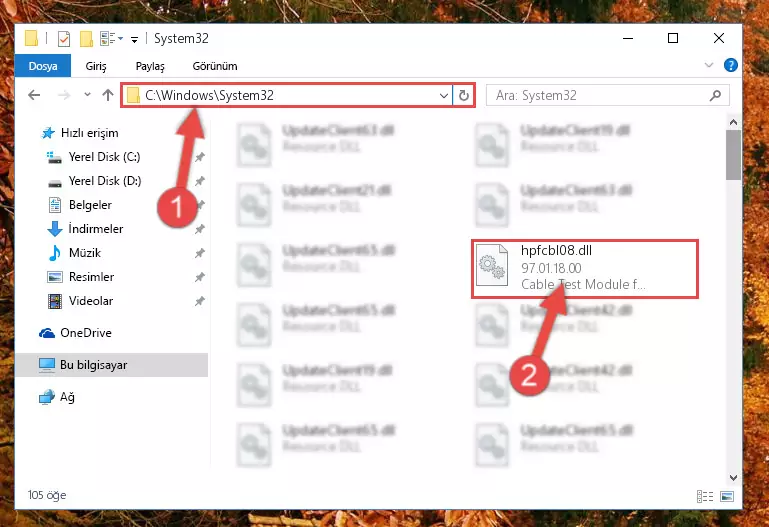This screenshot has height=527, width=769.
Task: Expand the ribbon with the chevron
Action: pyautogui.click(x=709, y=65)
